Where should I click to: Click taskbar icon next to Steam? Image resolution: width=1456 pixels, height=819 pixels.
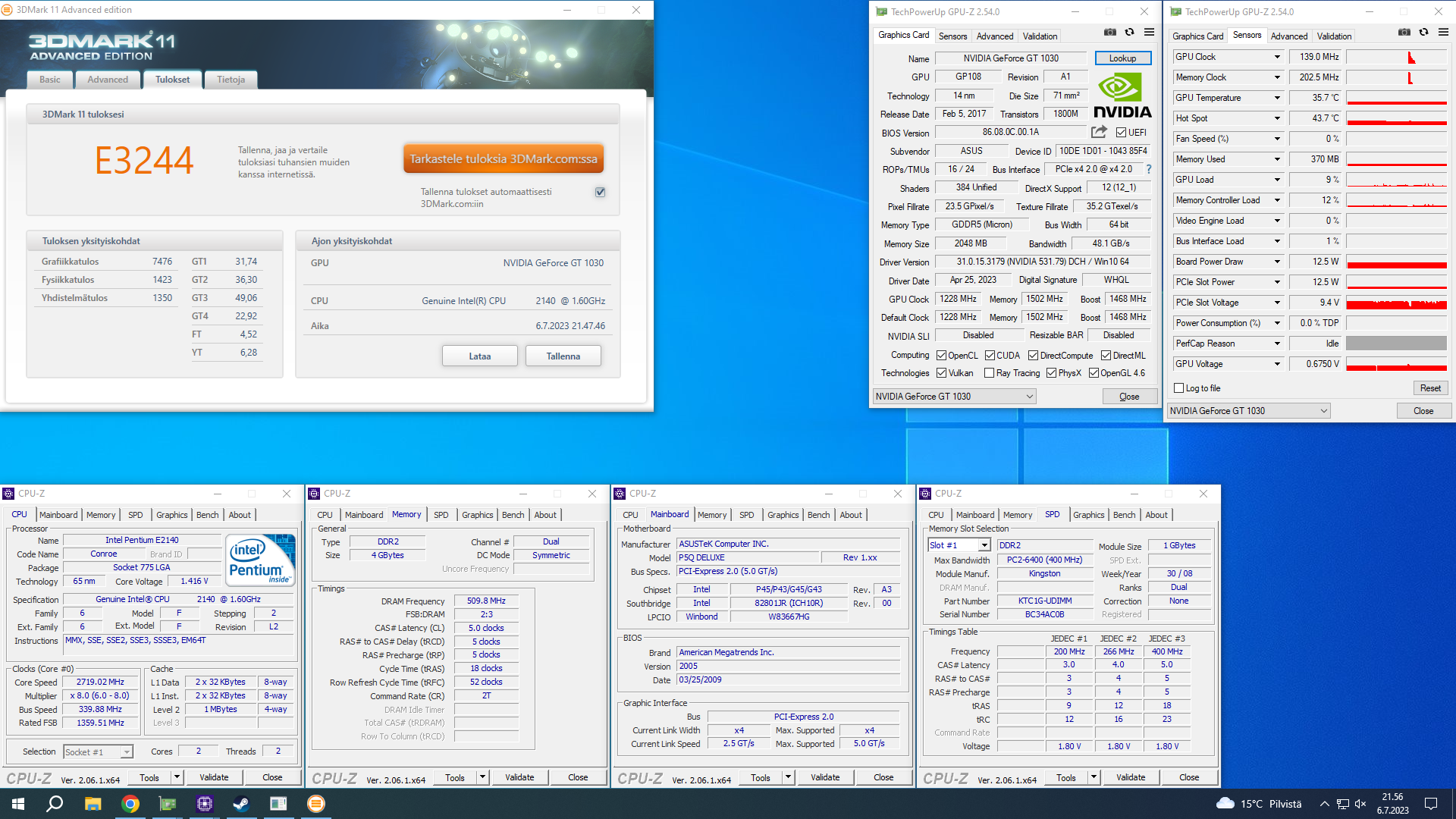(278, 804)
